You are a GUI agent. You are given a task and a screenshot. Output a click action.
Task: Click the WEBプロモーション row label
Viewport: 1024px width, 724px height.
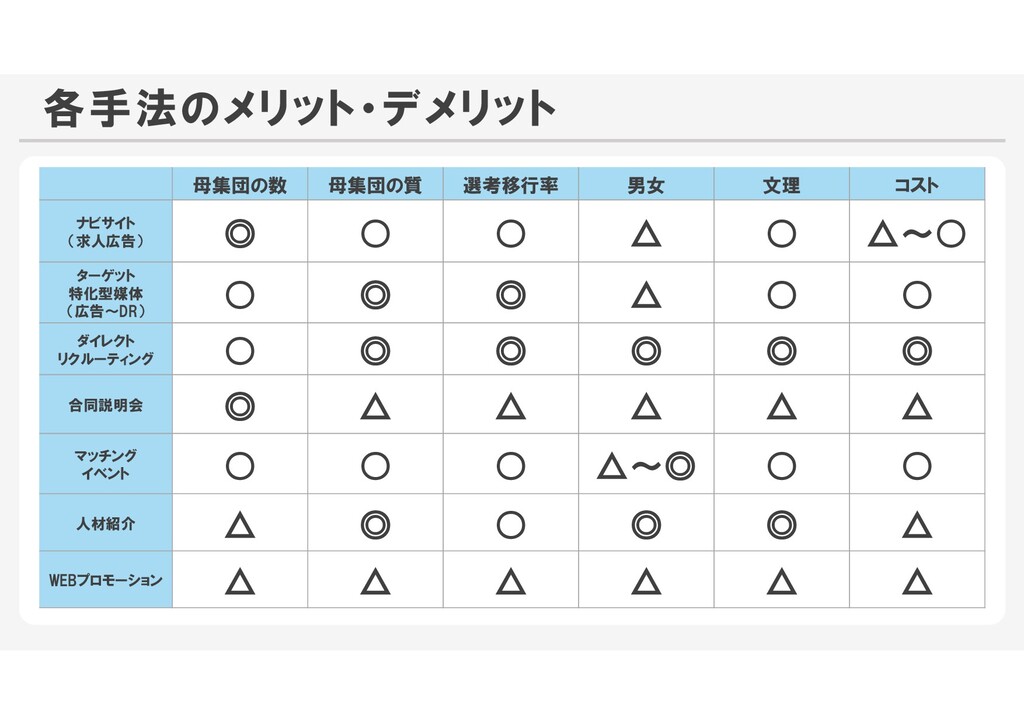(x=106, y=580)
